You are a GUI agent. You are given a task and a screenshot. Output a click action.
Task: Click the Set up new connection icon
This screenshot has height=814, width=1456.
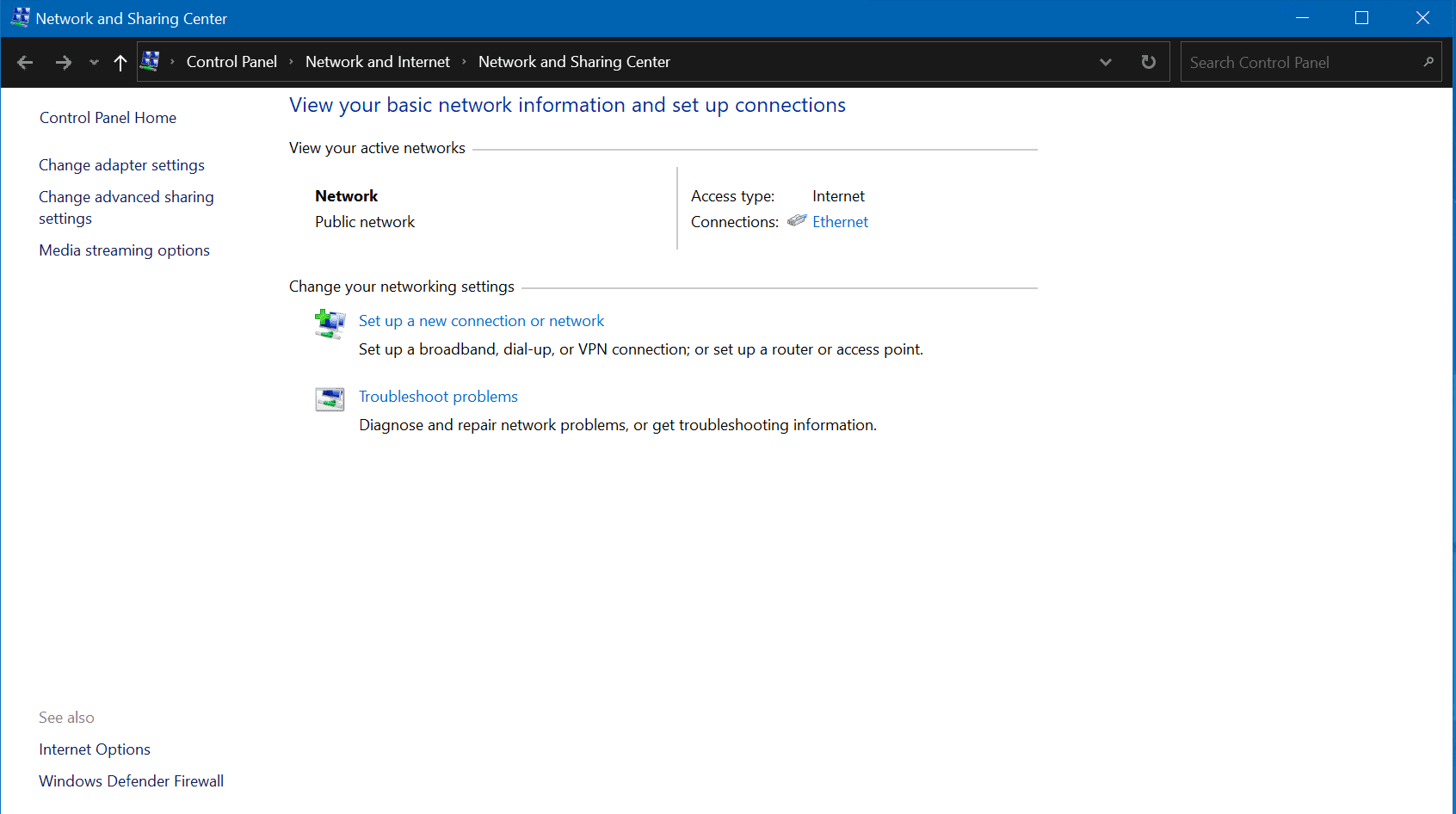(330, 324)
